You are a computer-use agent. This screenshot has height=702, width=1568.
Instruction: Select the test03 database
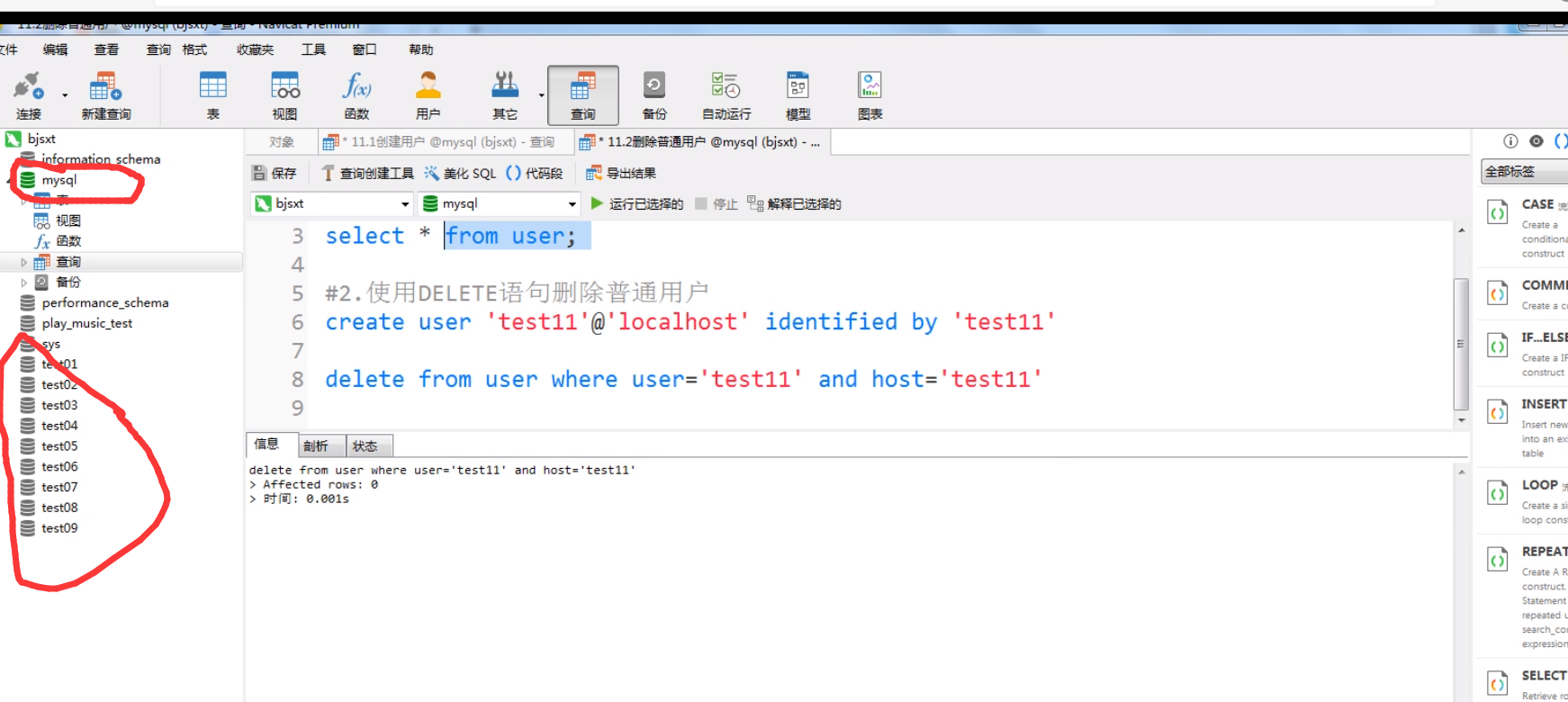[59, 405]
